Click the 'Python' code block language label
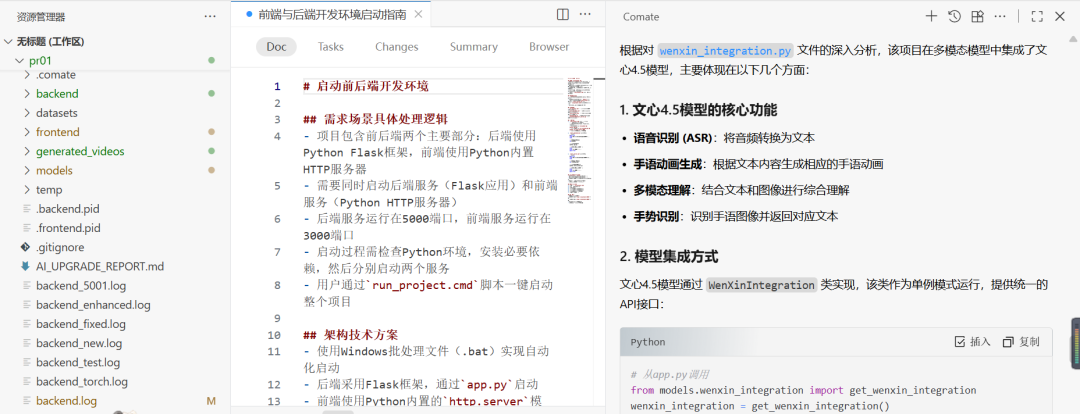Screen dimensions: 1080x414 coord(647,342)
